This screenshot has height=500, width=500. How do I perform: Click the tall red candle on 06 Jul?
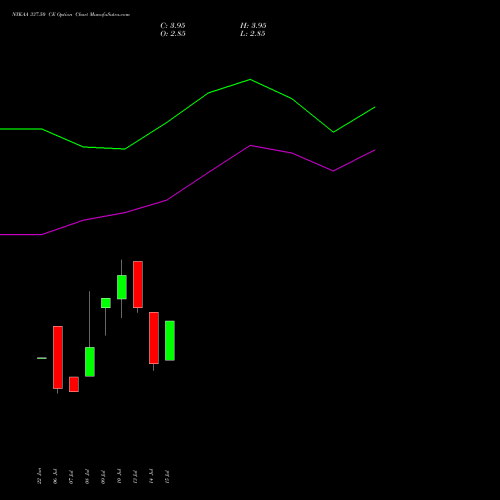(58, 357)
